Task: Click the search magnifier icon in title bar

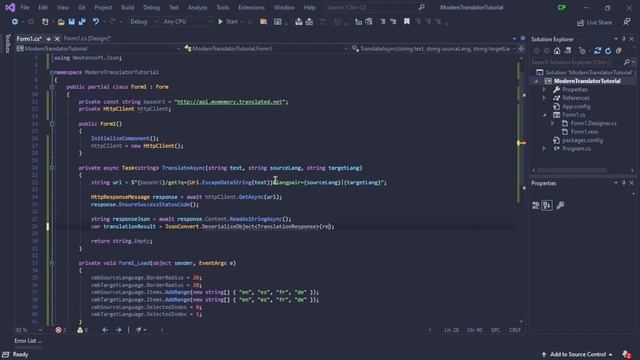Action: (x=421, y=7)
